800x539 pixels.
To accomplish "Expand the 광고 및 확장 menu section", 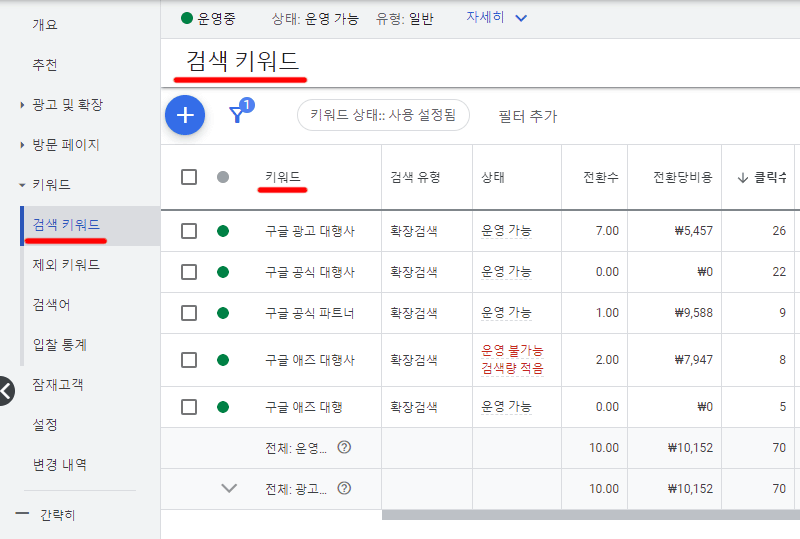I will (x=22, y=105).
